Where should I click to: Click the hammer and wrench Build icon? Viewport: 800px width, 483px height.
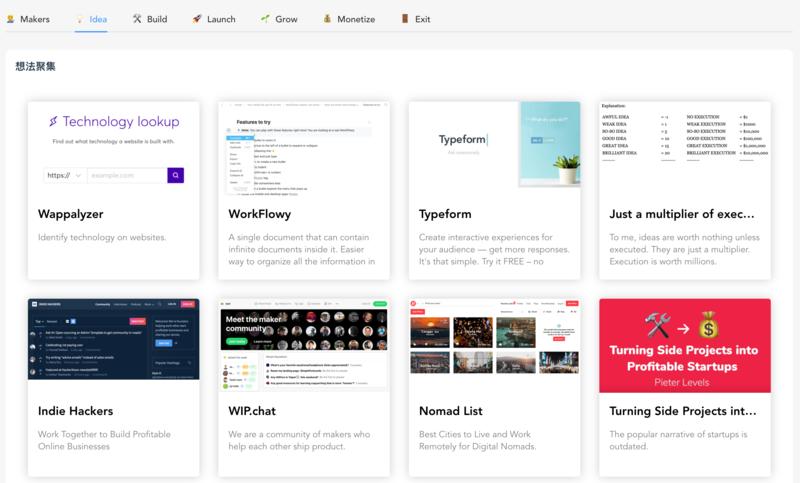(x=137, y=18)
